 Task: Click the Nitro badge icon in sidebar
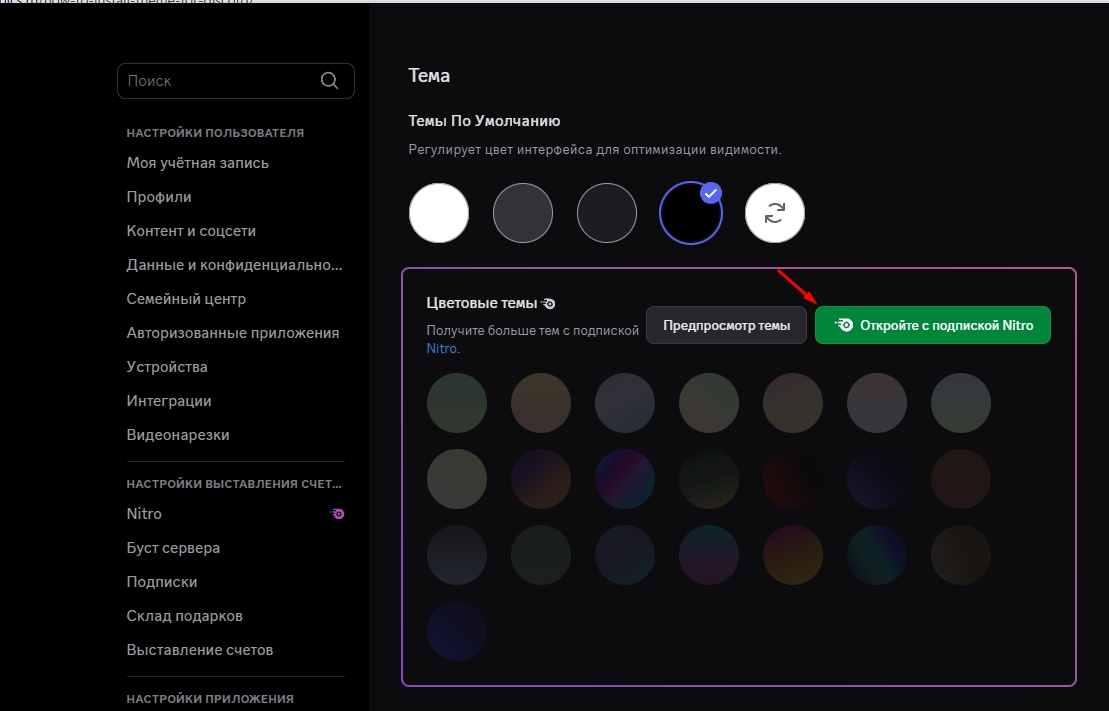337,514
